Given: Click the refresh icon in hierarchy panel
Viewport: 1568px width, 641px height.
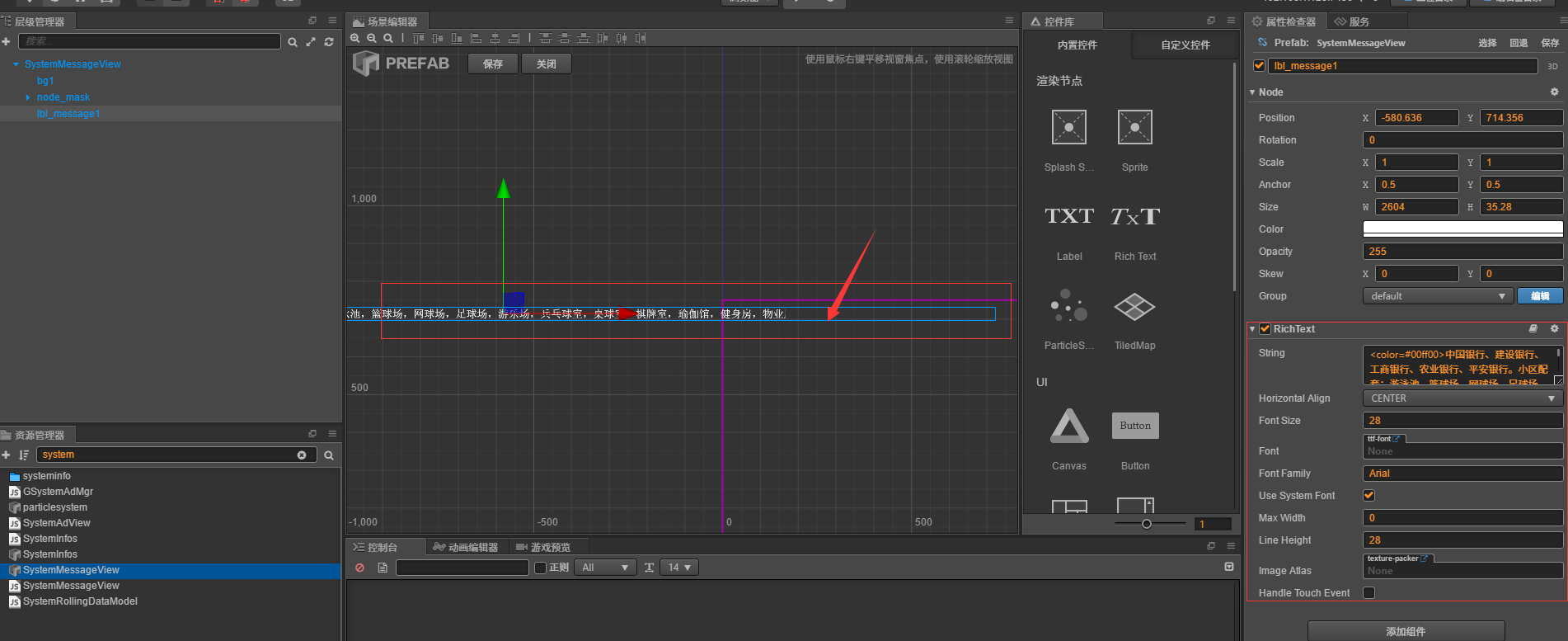Looking at the screenshot, I should 329,42.
